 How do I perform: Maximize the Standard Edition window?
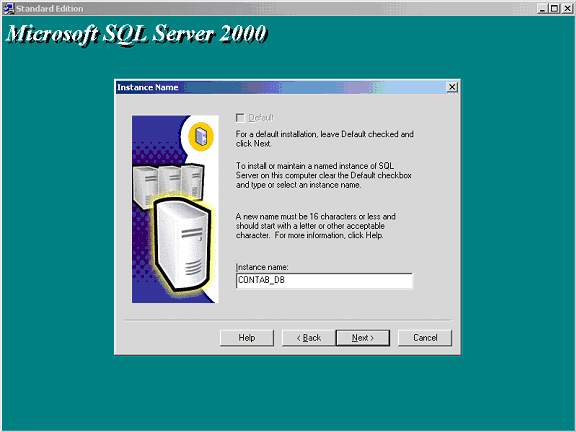pyautogui.click(x=555, y=8)
